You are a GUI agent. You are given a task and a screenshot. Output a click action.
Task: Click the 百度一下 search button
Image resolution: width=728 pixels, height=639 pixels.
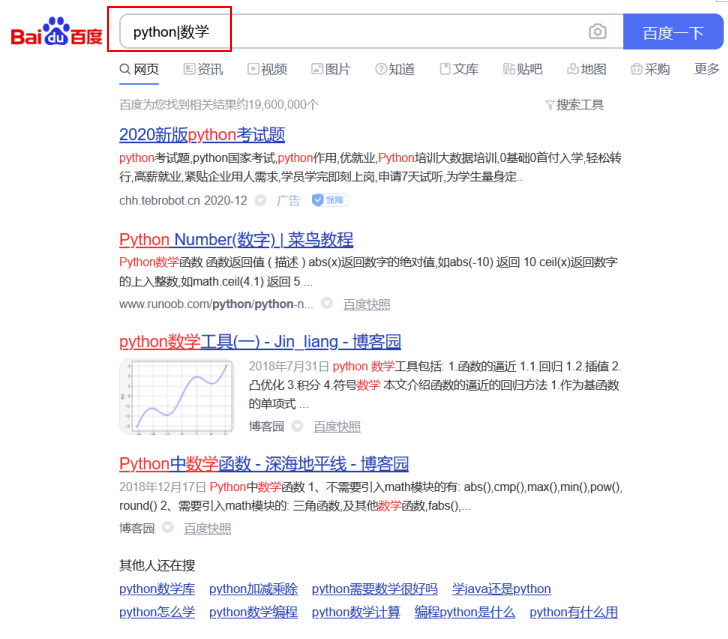tap(673, 32)
